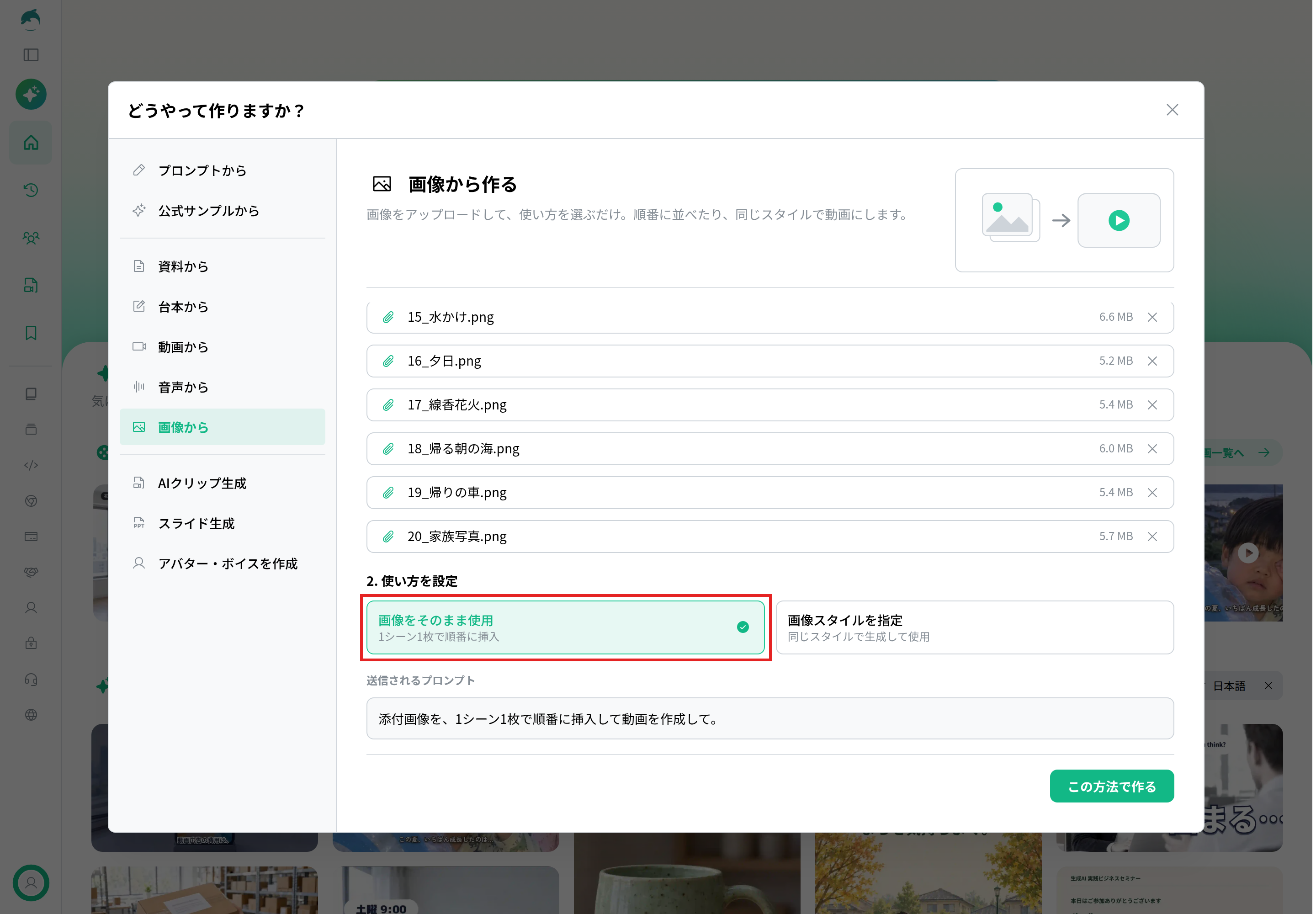The image size is (1316, 914).
Task: Remove the 20_家族写真.png attachment
Action: 1152,537
